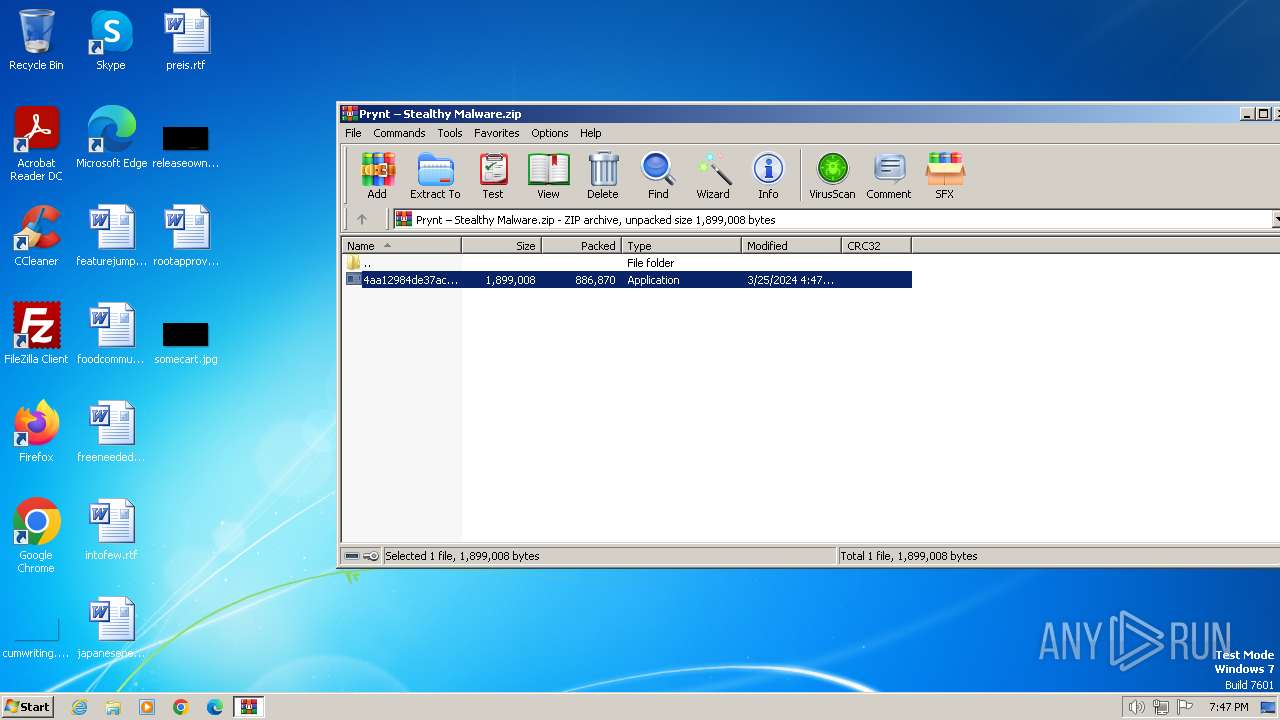The height and width of the screenshot is (720, 1280).
Task: Run VirusScan on the archive
Action: click(x=832, y=176)
